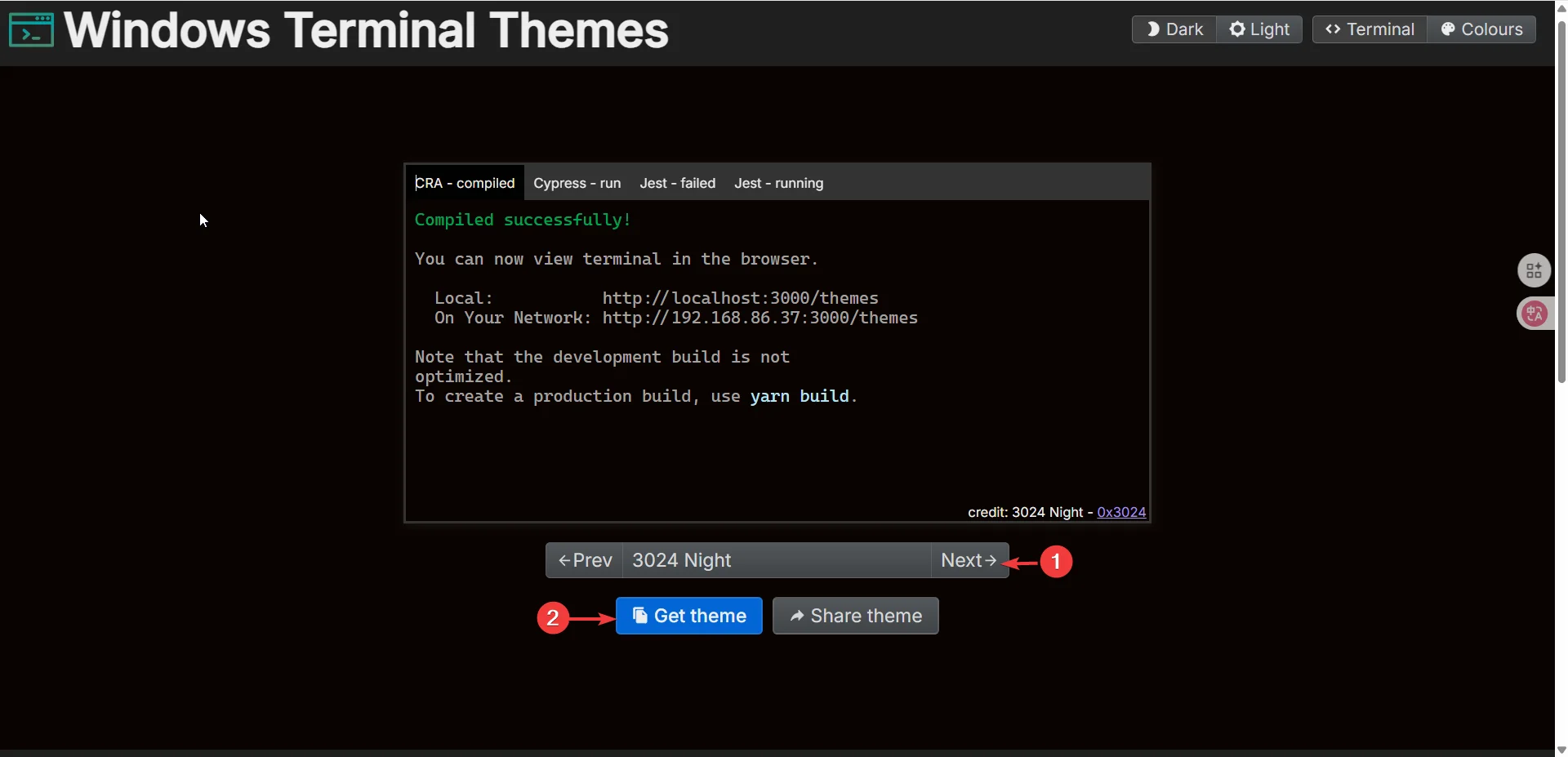1568x757 pixels.
Task: Click the Share theme button
Action: (x=855, y=616)
